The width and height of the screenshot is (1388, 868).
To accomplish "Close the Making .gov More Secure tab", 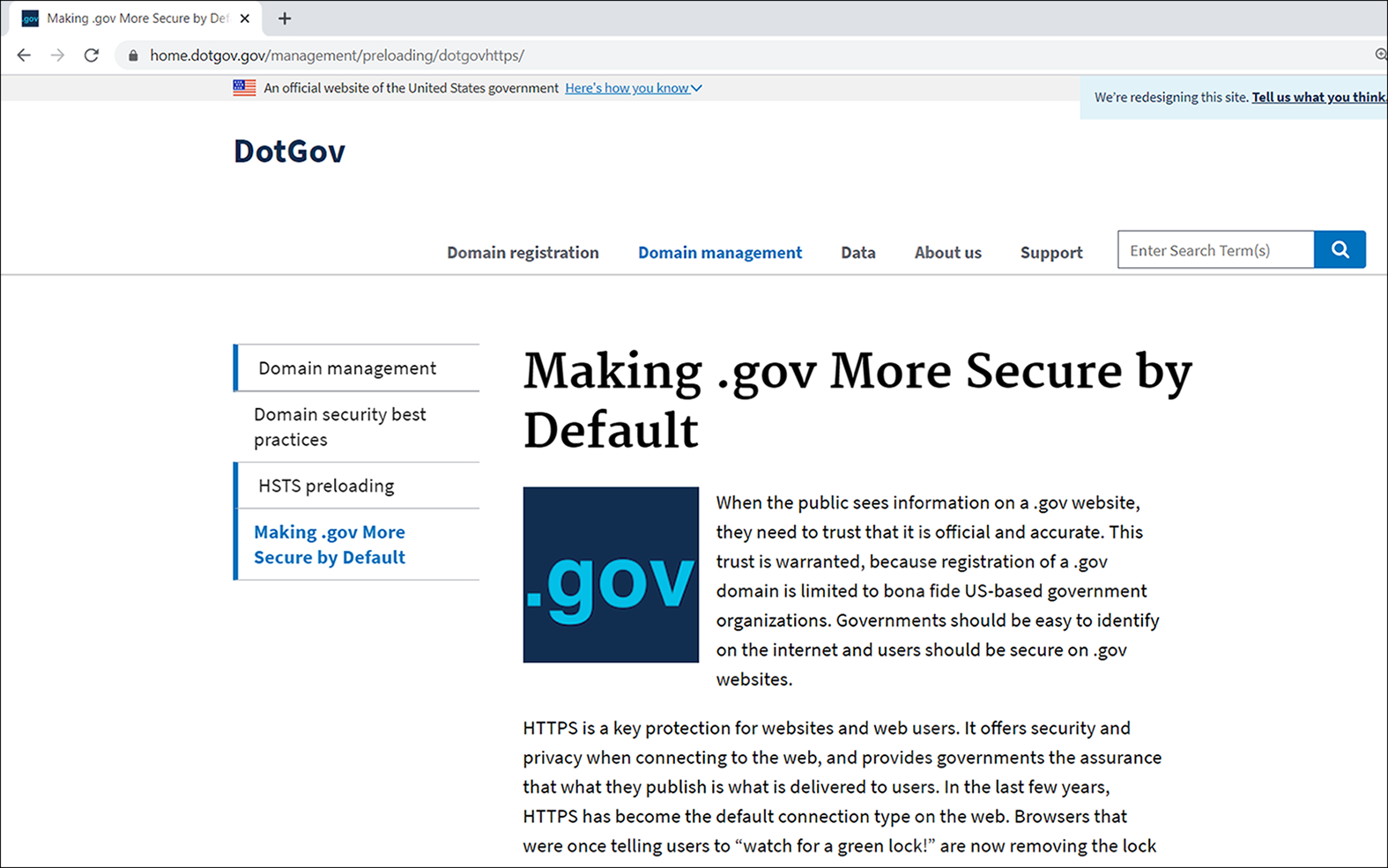I will [245, 19].
